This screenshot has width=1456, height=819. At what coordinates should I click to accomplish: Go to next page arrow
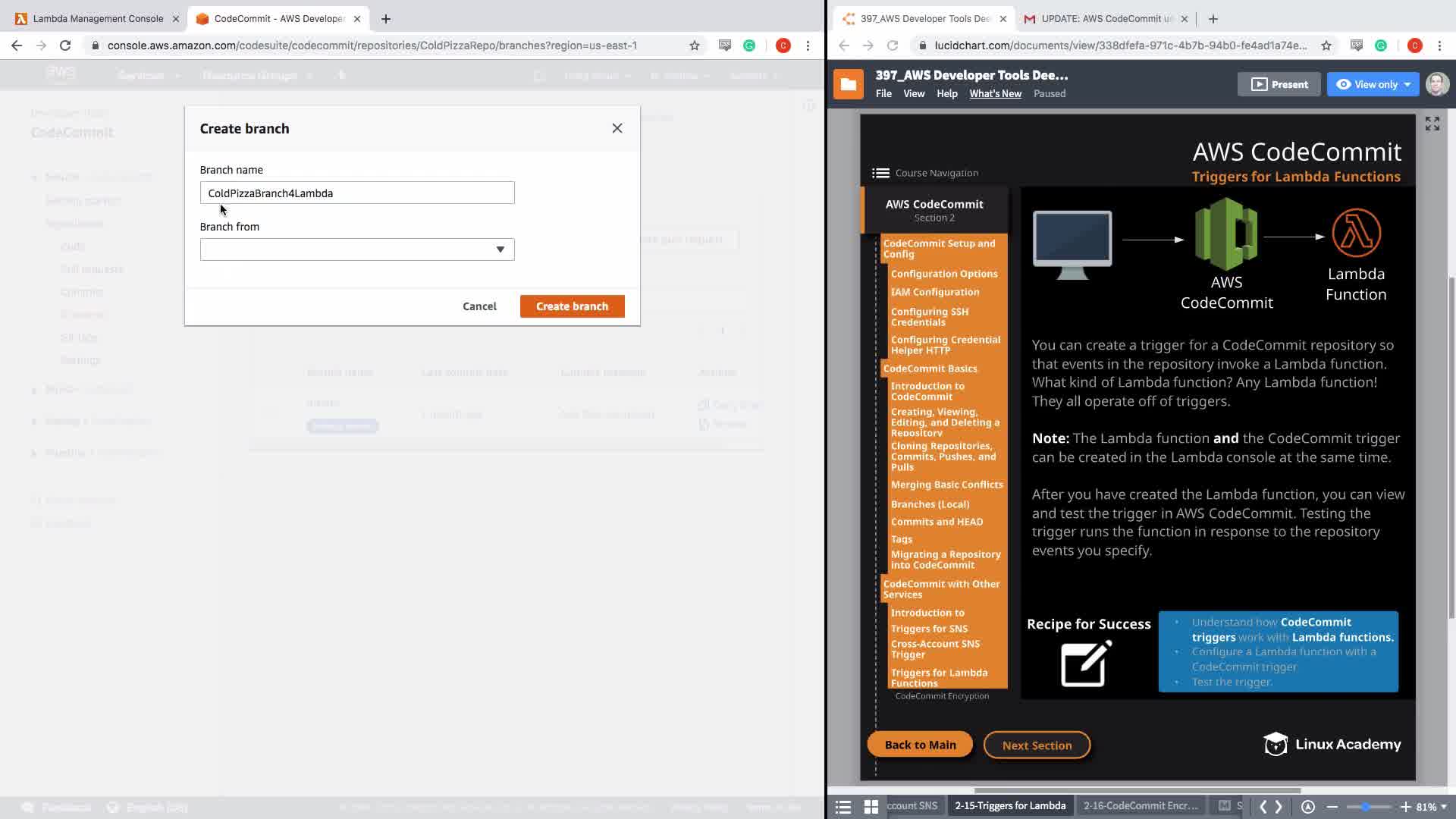(1279, 806)
